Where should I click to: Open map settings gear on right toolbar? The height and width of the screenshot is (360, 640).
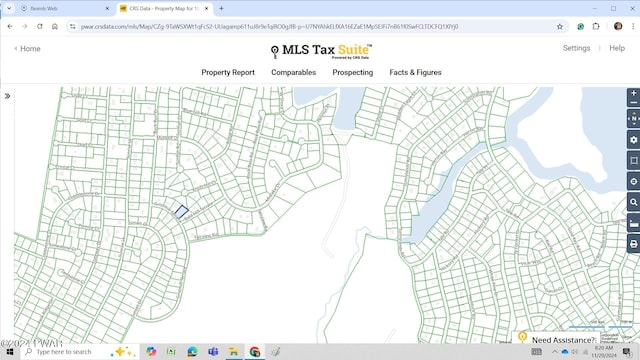633,140
